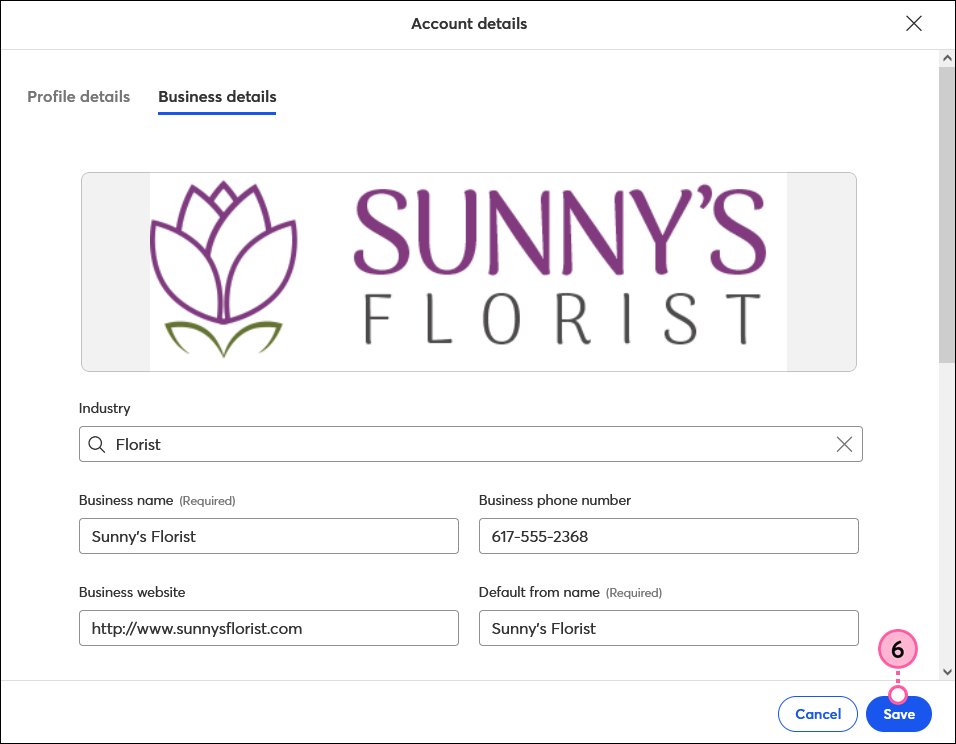Click the scrollbar up arrow
This screenshot has width=956, height=744.
947,59
